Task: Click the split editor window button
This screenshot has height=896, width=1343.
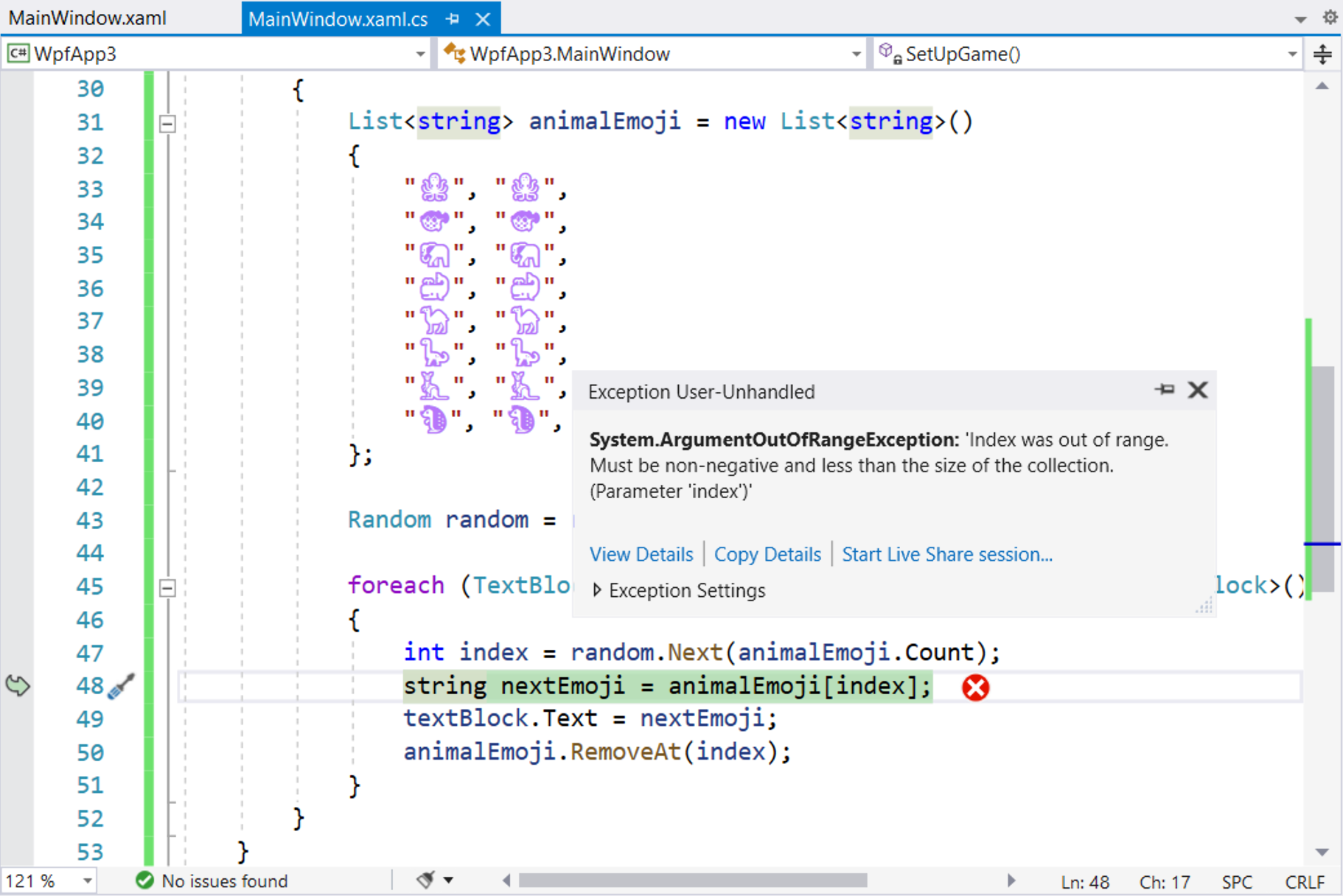Action: click(1323, 54)
